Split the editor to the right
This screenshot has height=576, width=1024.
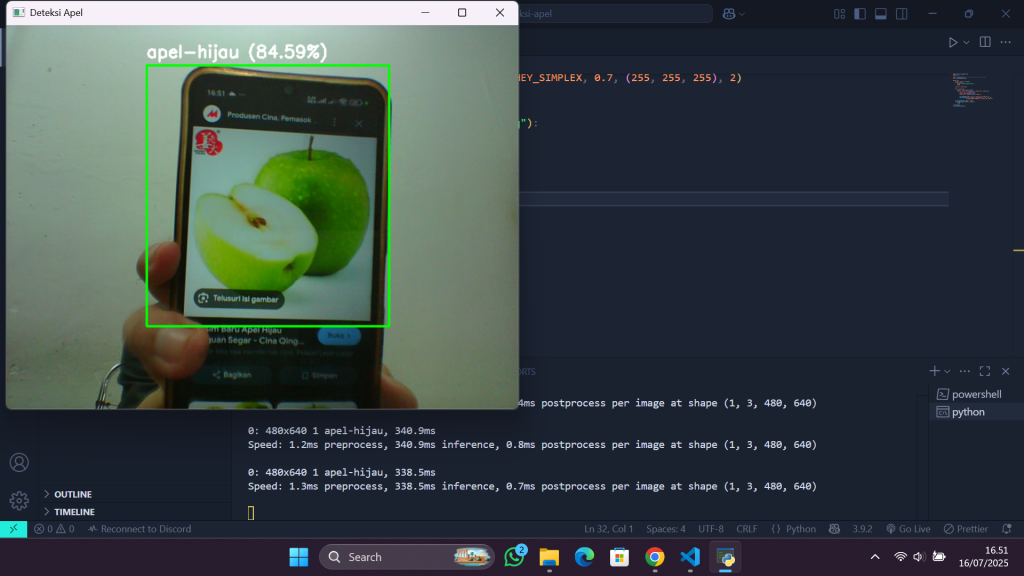pos(985,42)
